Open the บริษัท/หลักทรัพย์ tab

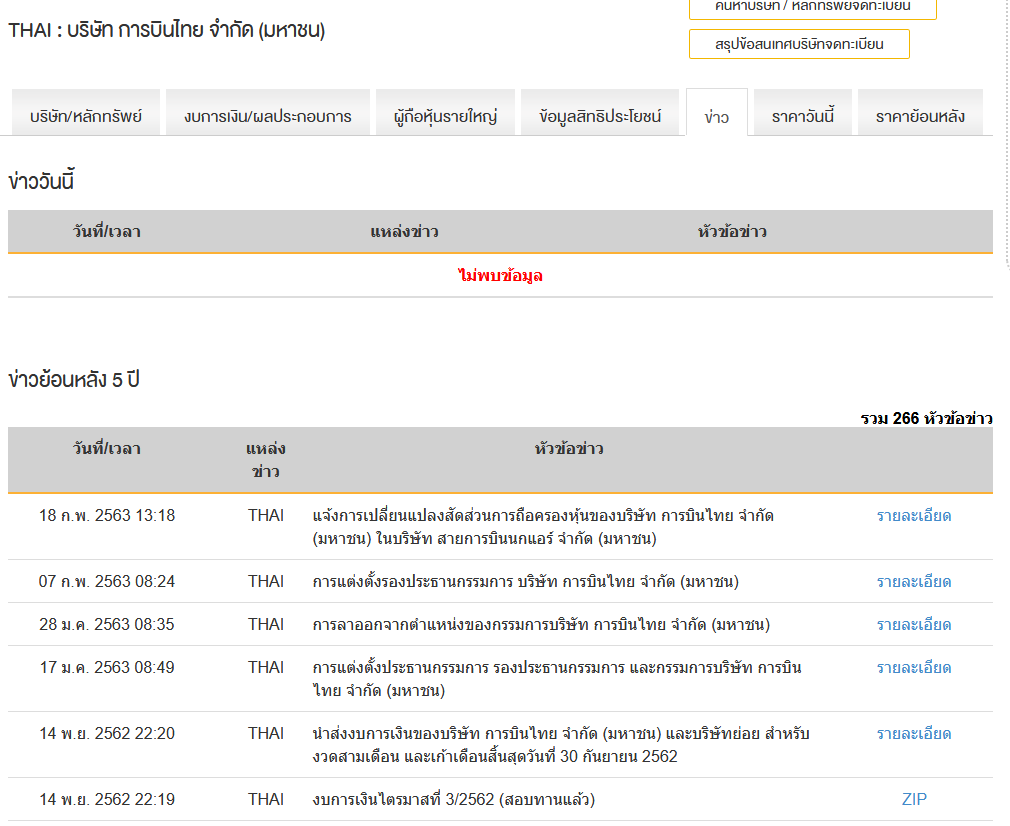(86, 113)
